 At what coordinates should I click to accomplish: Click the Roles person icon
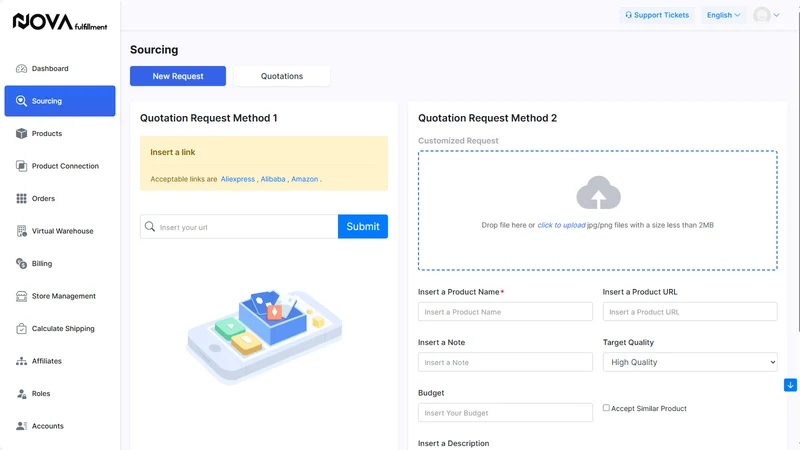(x=21, y=393)
